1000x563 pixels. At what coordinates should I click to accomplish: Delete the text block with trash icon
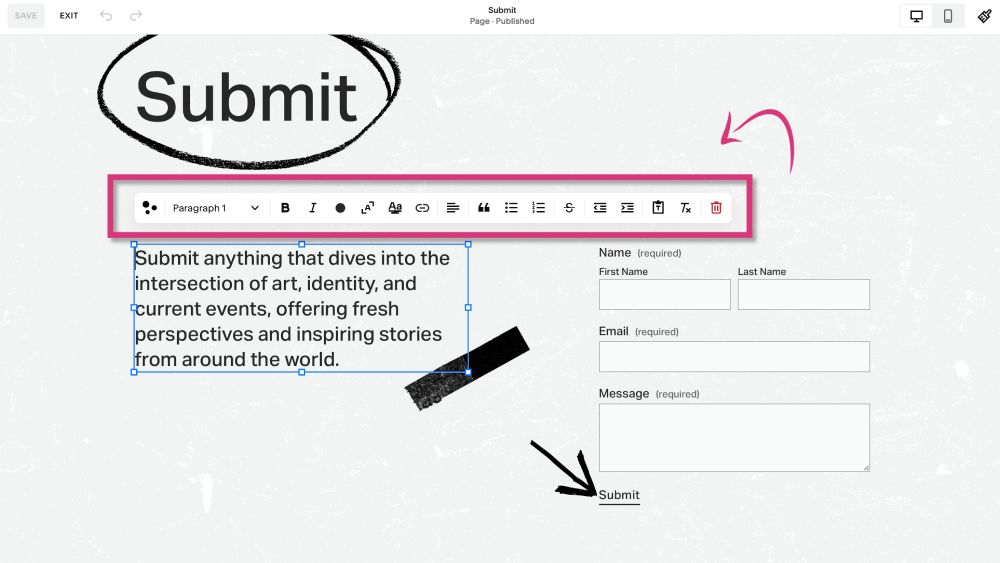[x=716, y=208]
